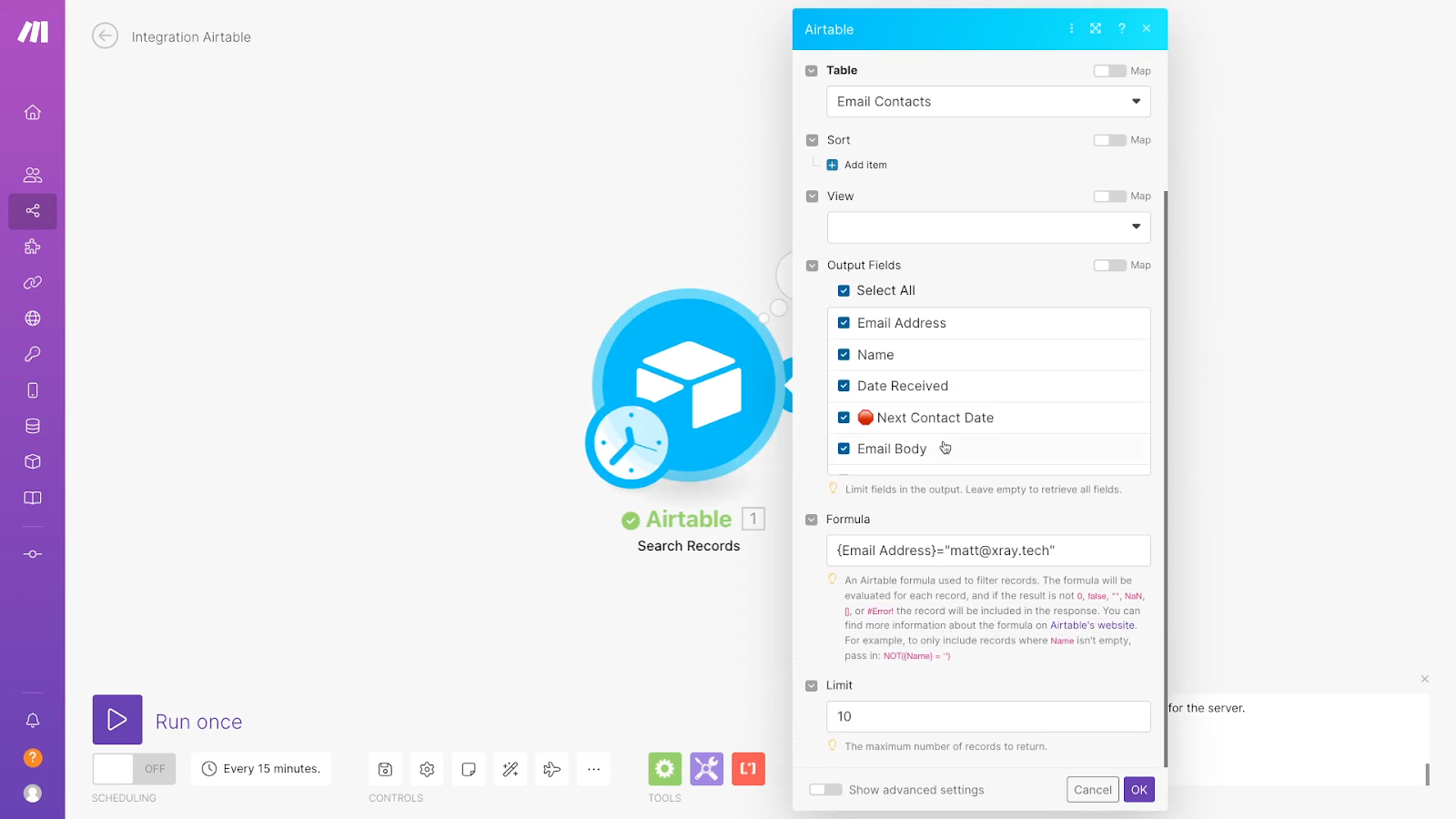Toggle the Map switch for Table
This screenshot has height=819, width=1456.
[1109, 71]
